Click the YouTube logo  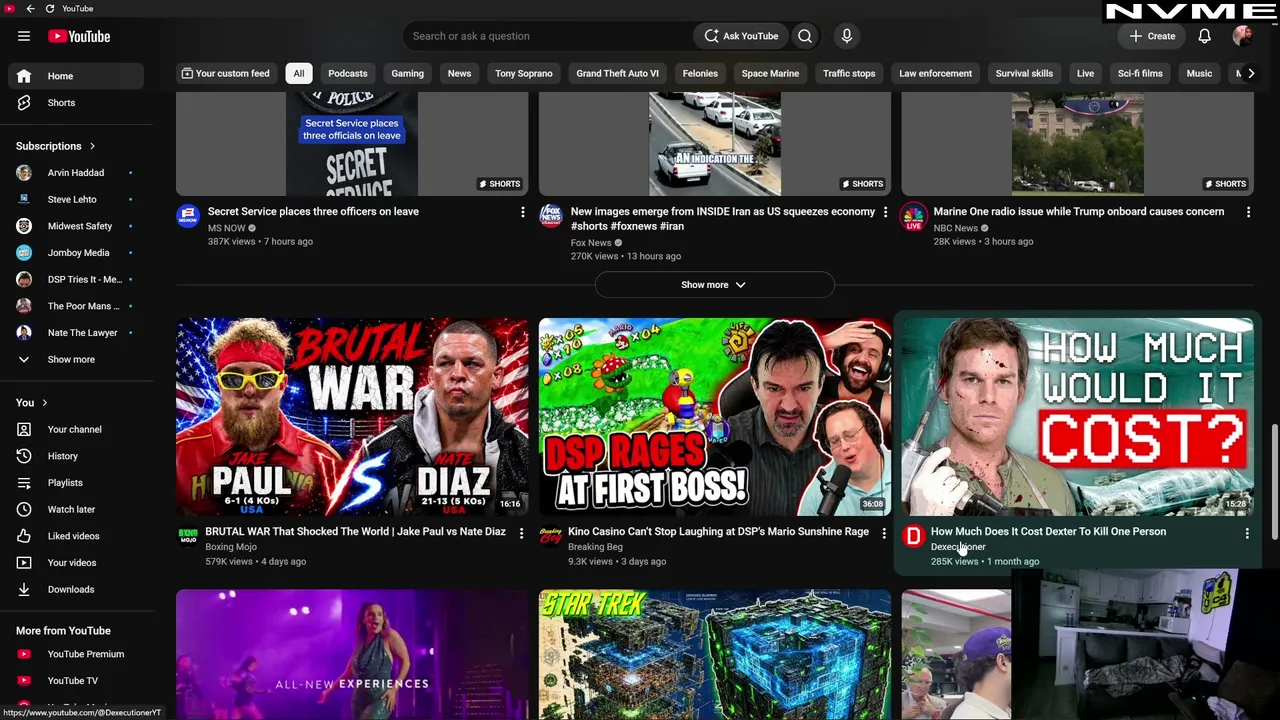(x=79, y=36)
